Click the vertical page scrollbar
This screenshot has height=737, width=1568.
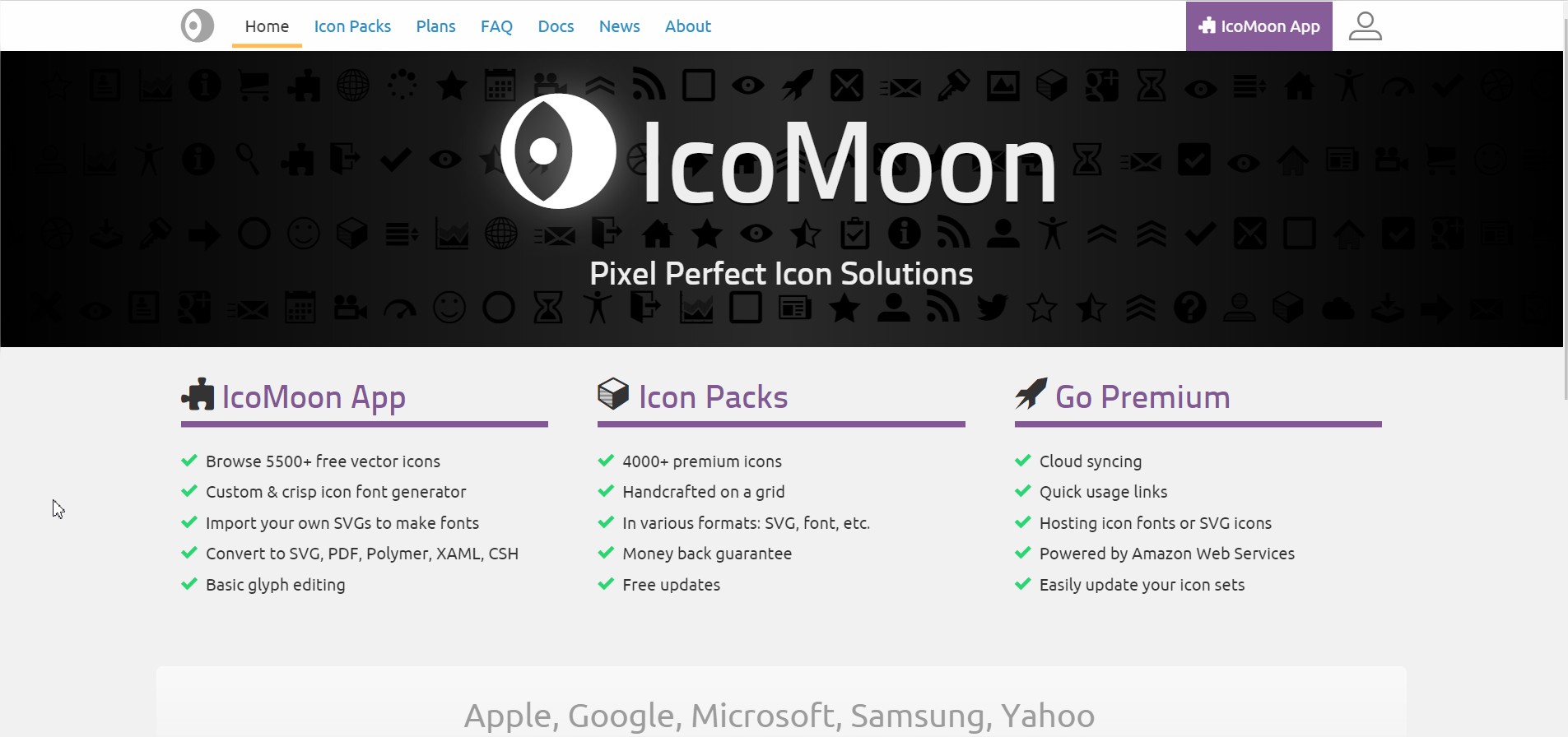1566,206
